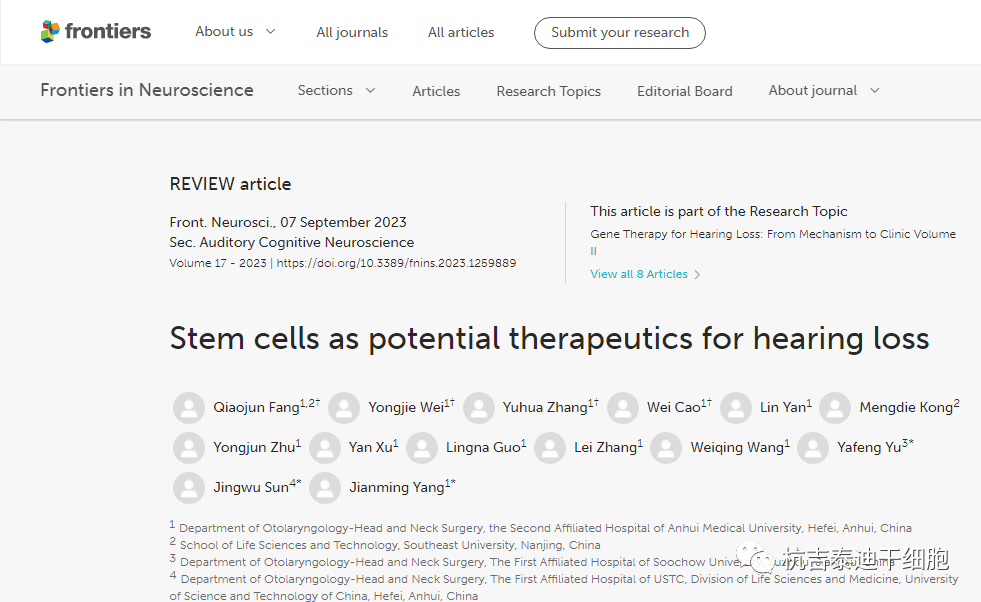Expand the Sections dropdown menu

tap(336, 91)
